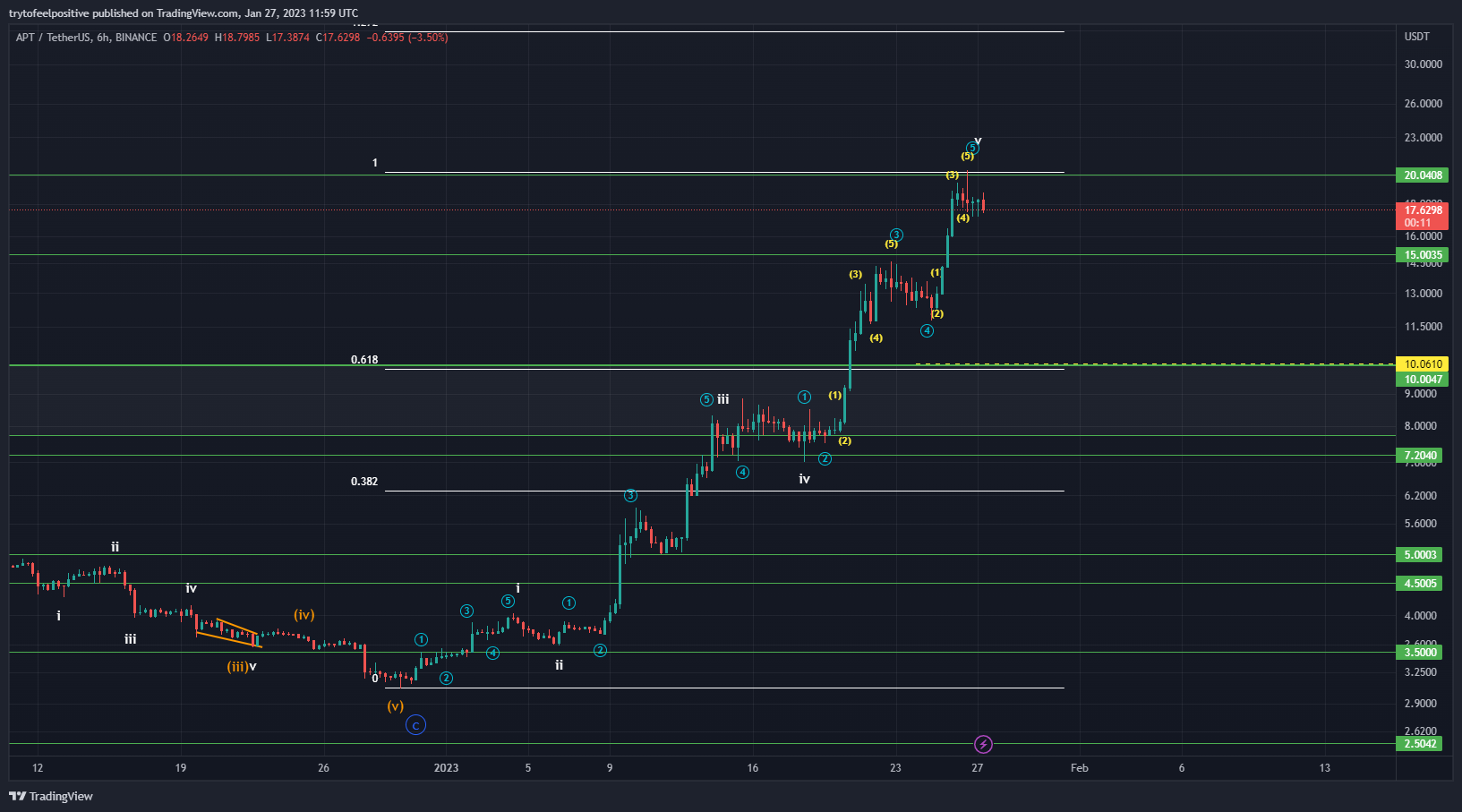The width and height of the screenshot is (1462, 812).
Task: Select the white v label at the chart top
Action: tap(978, 141)
